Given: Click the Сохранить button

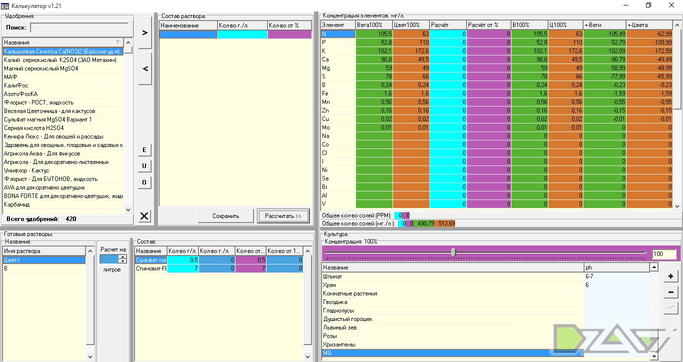Looking at the screenshot, I should pos(226,216).
